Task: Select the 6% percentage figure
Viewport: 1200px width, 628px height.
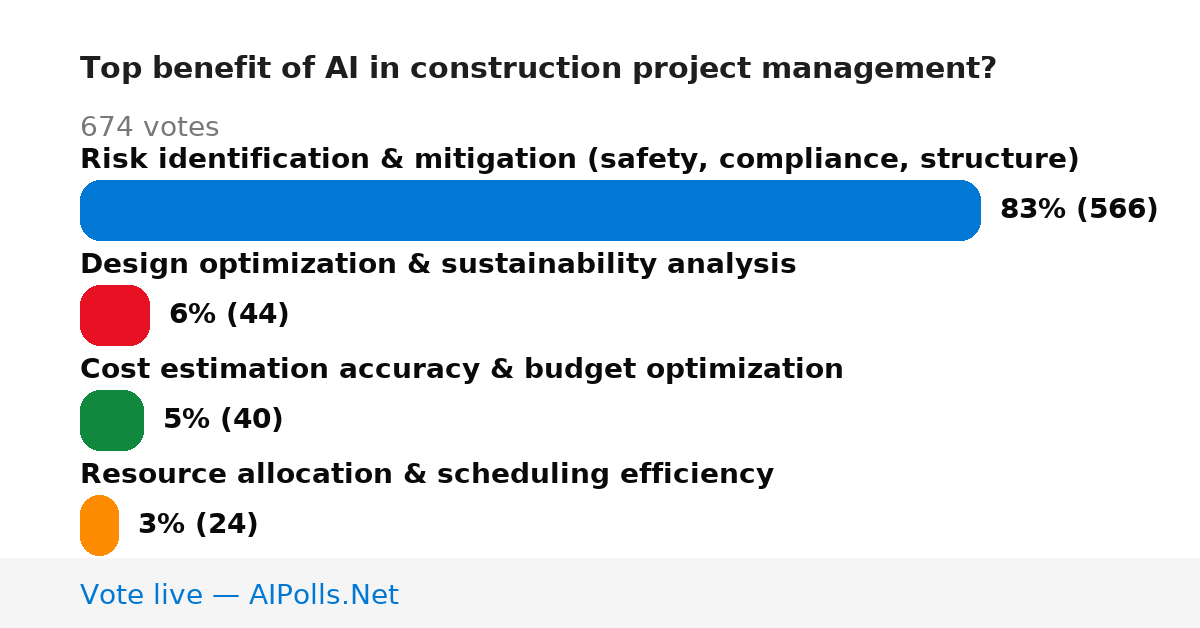Action: point(193,314)
